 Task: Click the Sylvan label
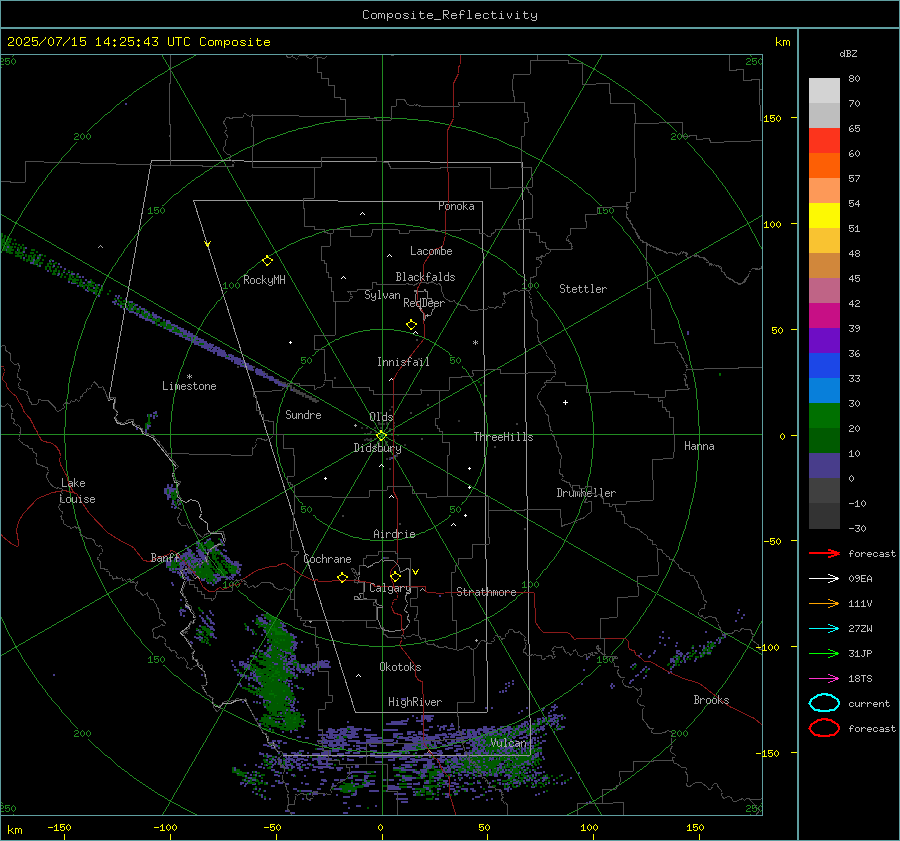coord(382,296)
